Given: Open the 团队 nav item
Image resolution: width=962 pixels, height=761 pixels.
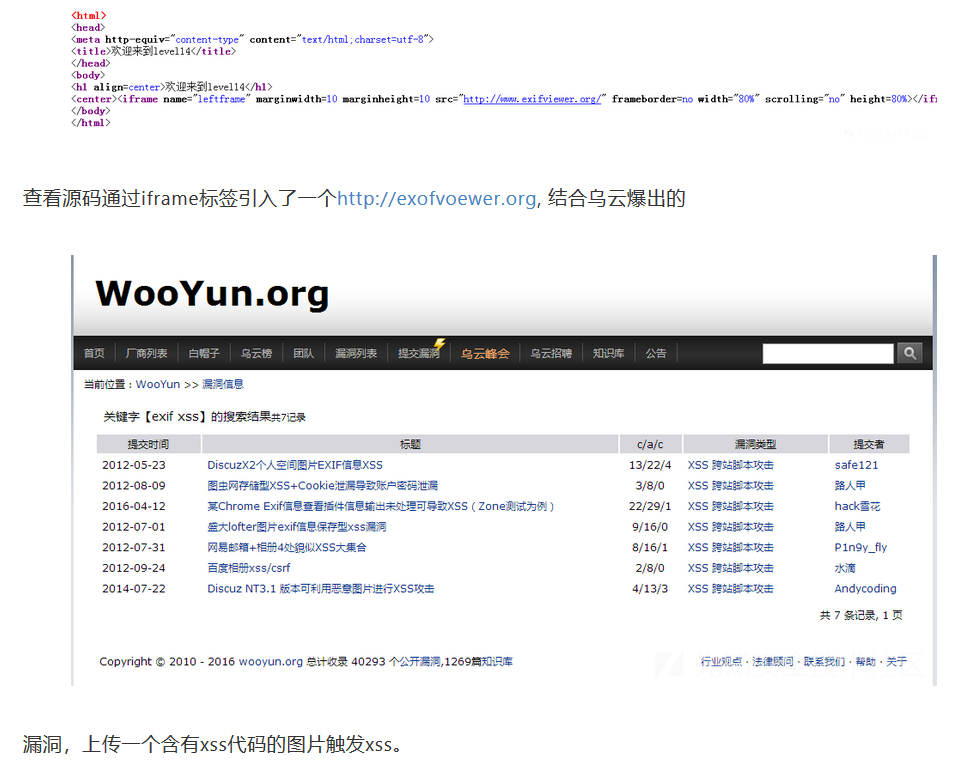Looking at the screenshot, I should click(303, 353).
